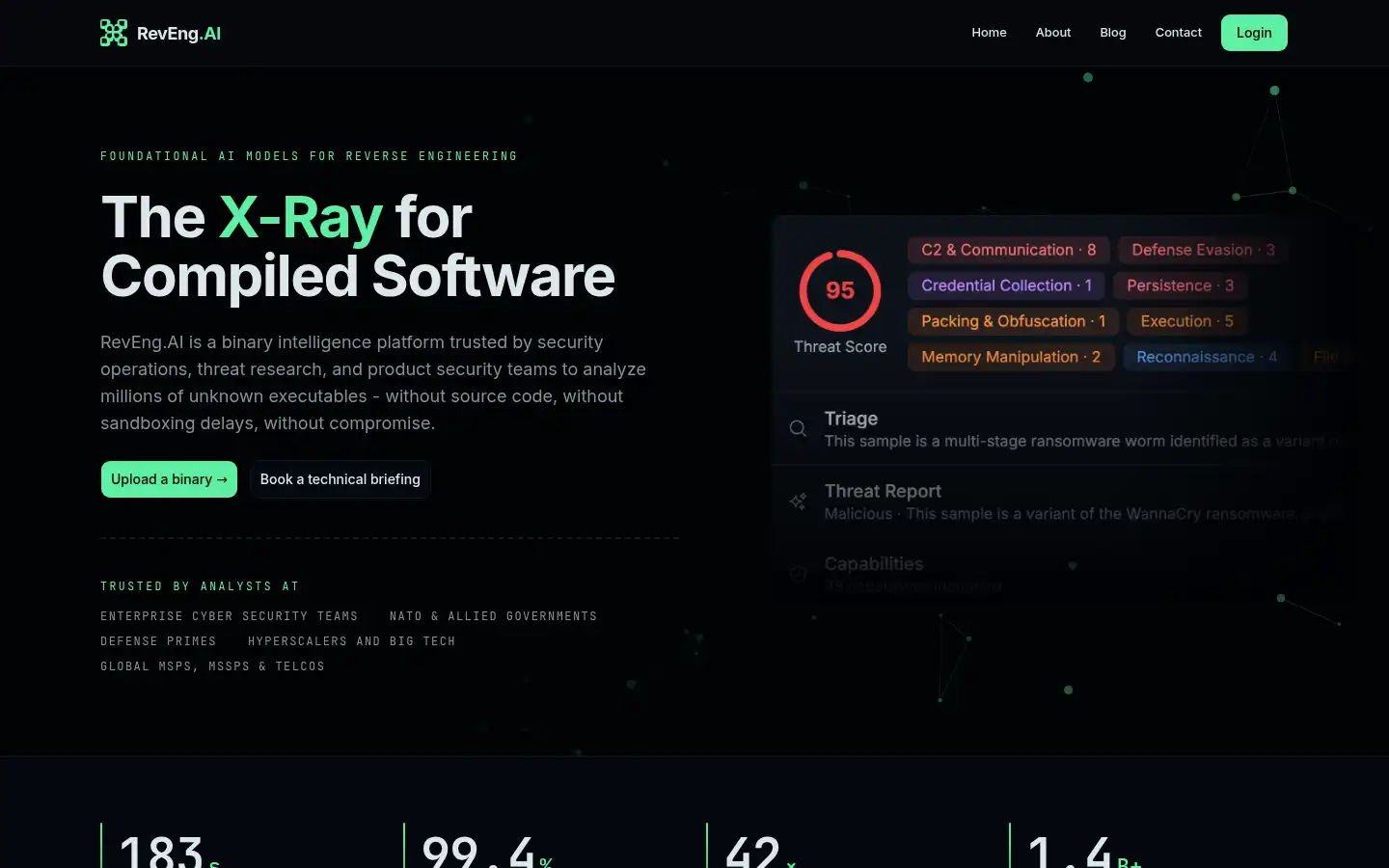
Task: Open the Threat Report heading
Action: click(883, 491)
